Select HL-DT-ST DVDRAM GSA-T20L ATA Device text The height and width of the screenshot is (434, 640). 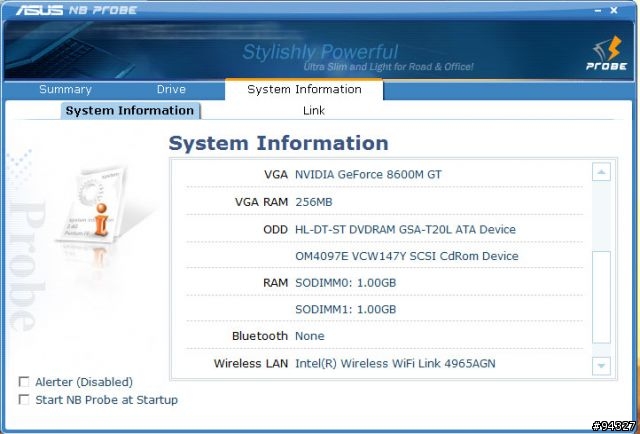[405, 229]
